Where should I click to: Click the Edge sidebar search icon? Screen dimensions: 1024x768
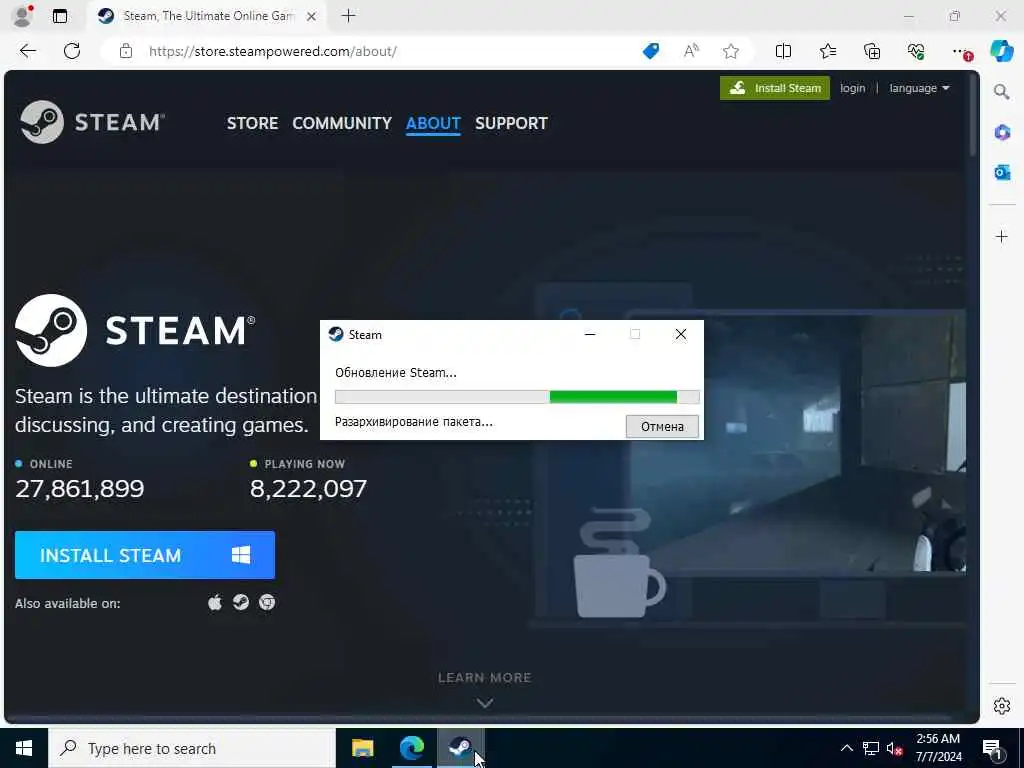pyautogui.click(x=1001, y=92)
